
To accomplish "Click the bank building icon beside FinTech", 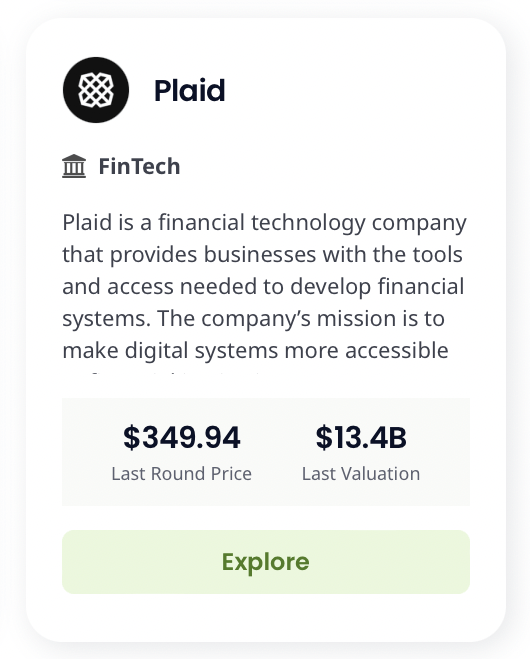I will [74, 166].
